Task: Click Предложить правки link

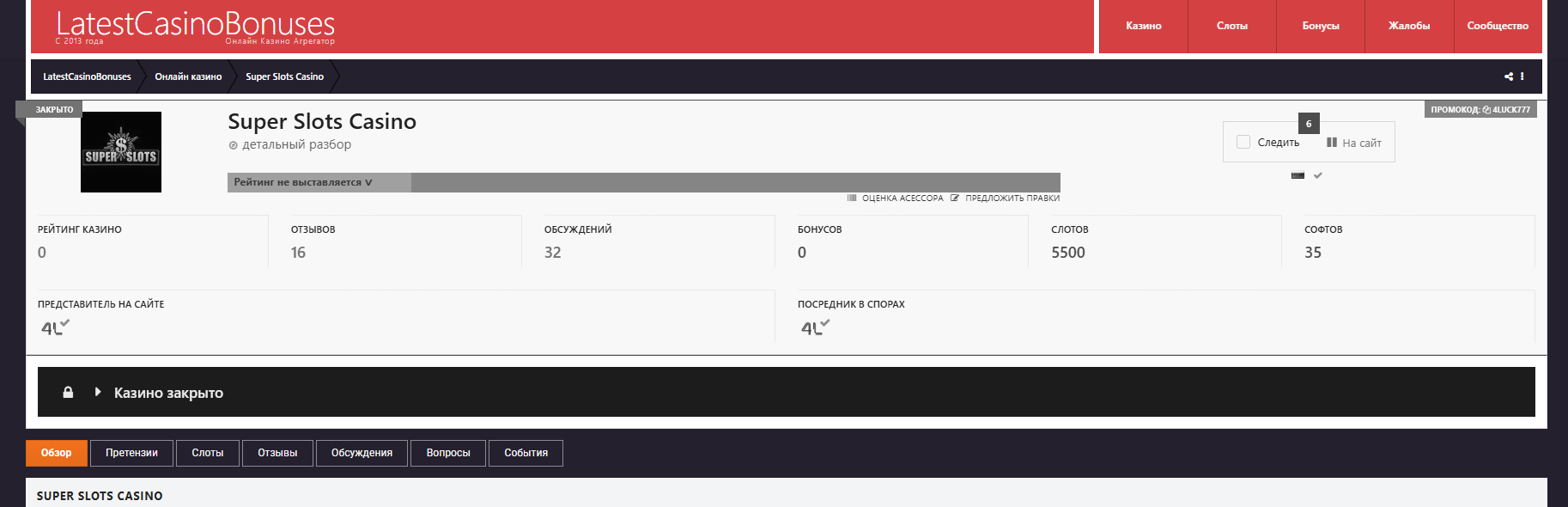Action: click(x=1012, y=199)
